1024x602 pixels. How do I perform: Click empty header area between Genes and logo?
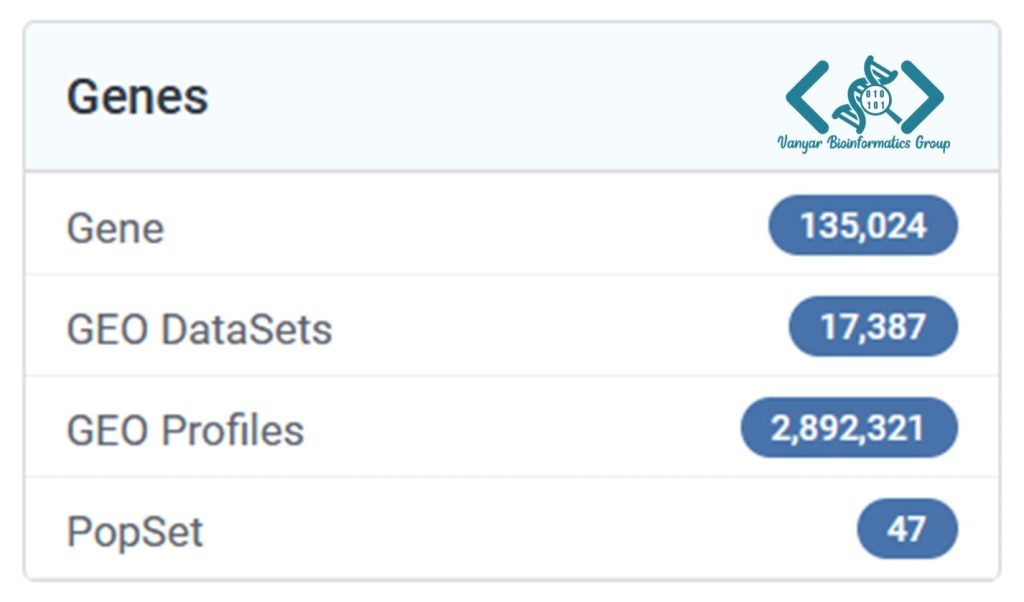pyautogui.click(x=490, y=97)
